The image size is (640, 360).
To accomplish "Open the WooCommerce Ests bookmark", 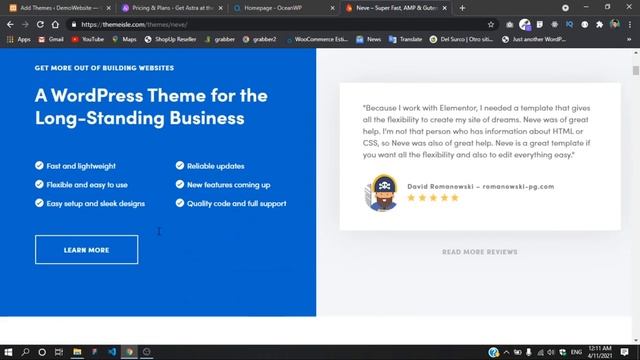I will (x=317, y=39).
